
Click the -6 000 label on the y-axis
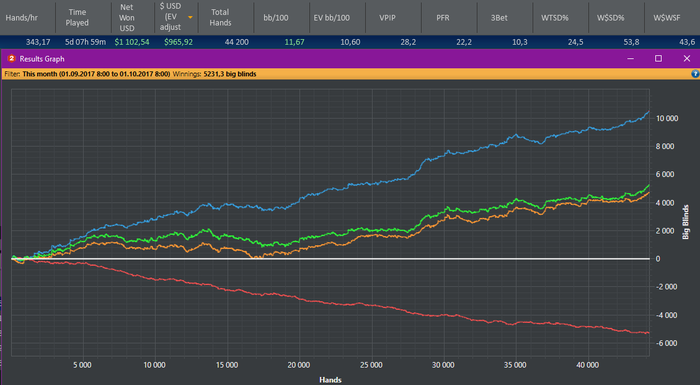[667, 343]
